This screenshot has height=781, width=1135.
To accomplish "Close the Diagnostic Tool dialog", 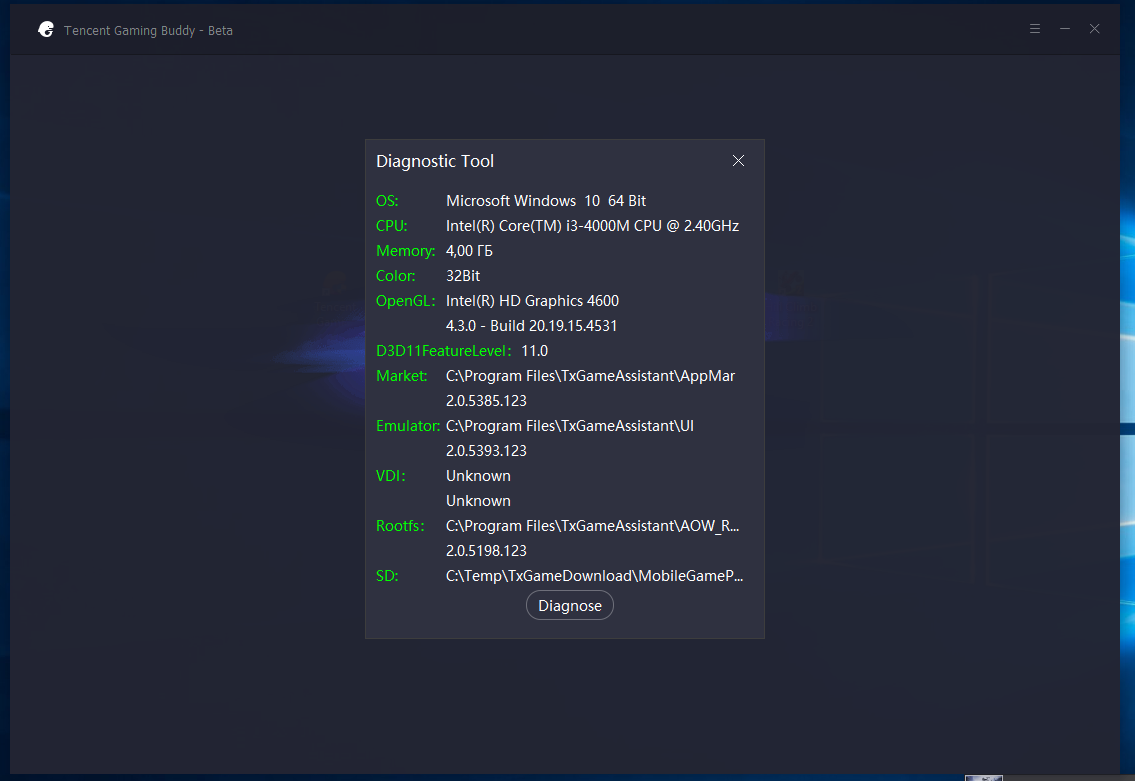I will [x=738, y=161].
